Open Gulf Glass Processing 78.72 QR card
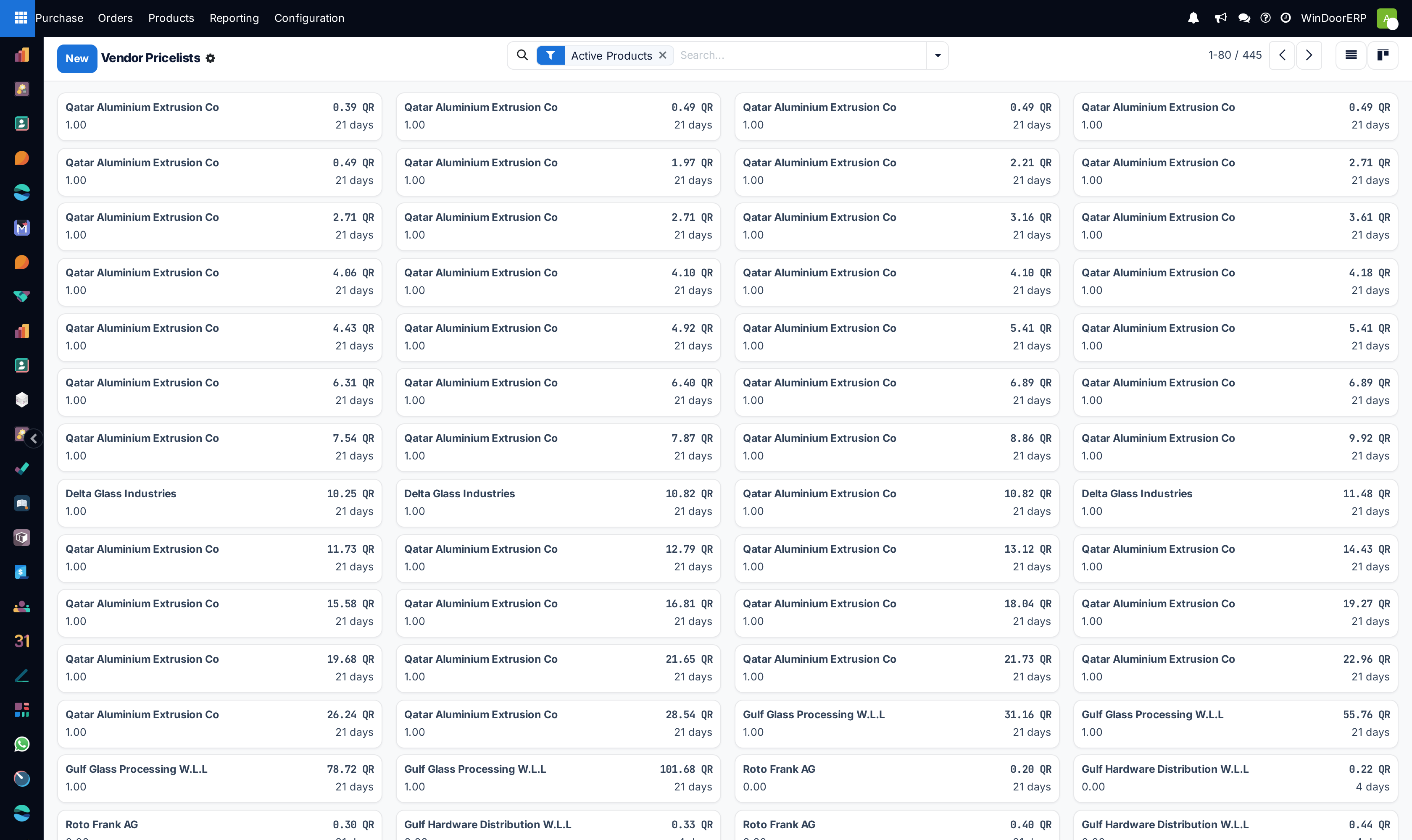The image size is (1412, 840). (x=219, y=778)
